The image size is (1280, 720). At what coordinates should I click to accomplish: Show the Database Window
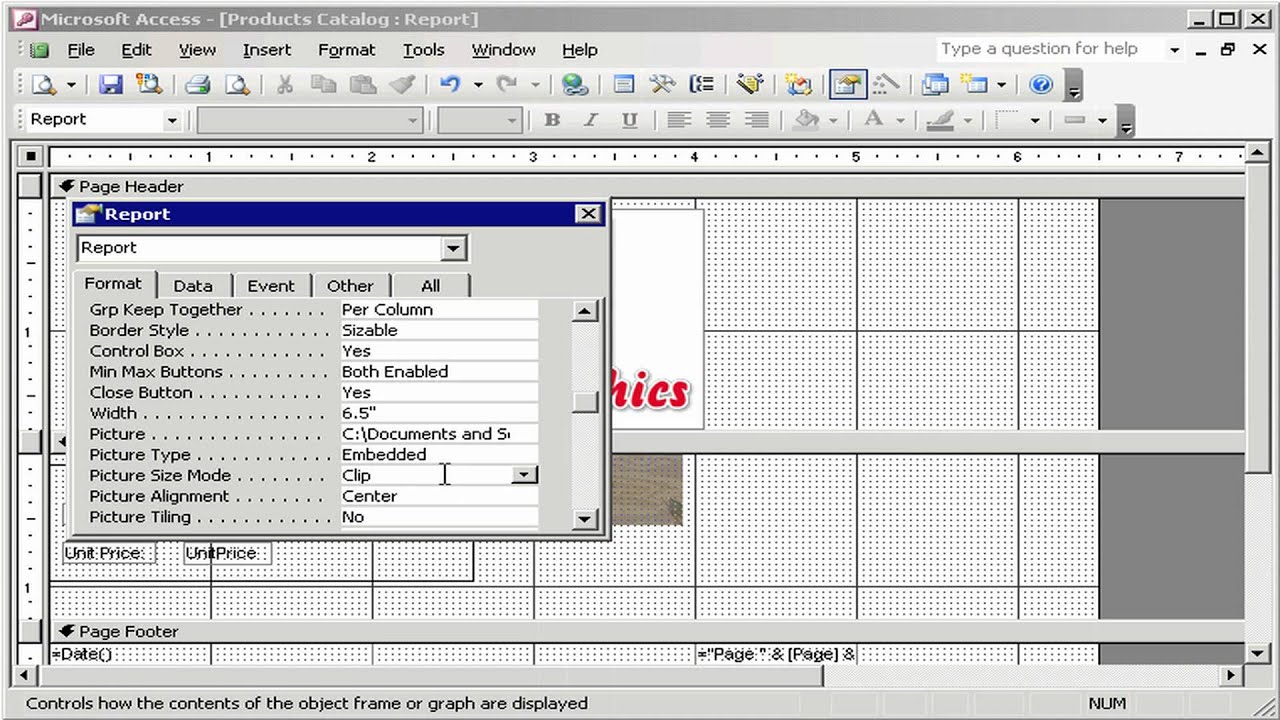(935, 85)
